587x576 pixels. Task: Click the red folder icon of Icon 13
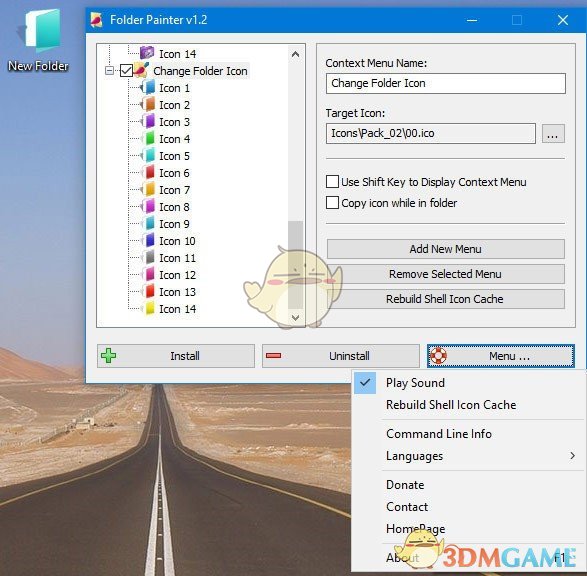pyautogui.click(x=149, y=292)
